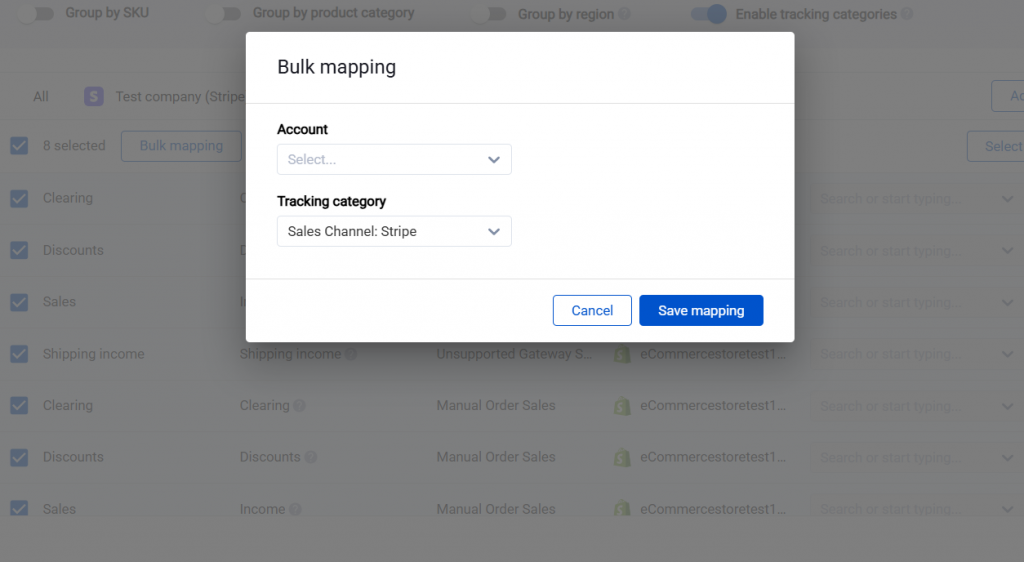Click Bulk mapping dialog title

(336, 67)
